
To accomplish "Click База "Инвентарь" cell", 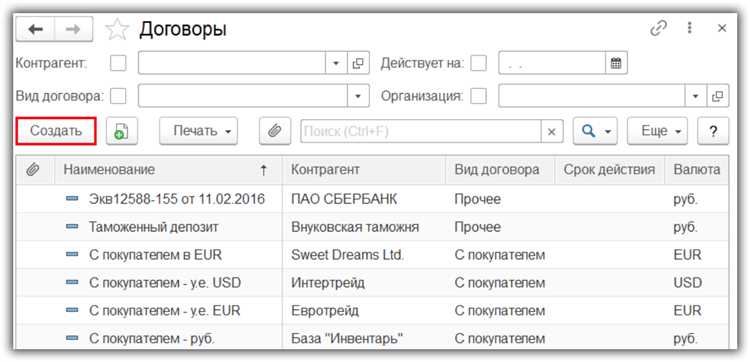I will pyautogui.click(x=347, y=339).
